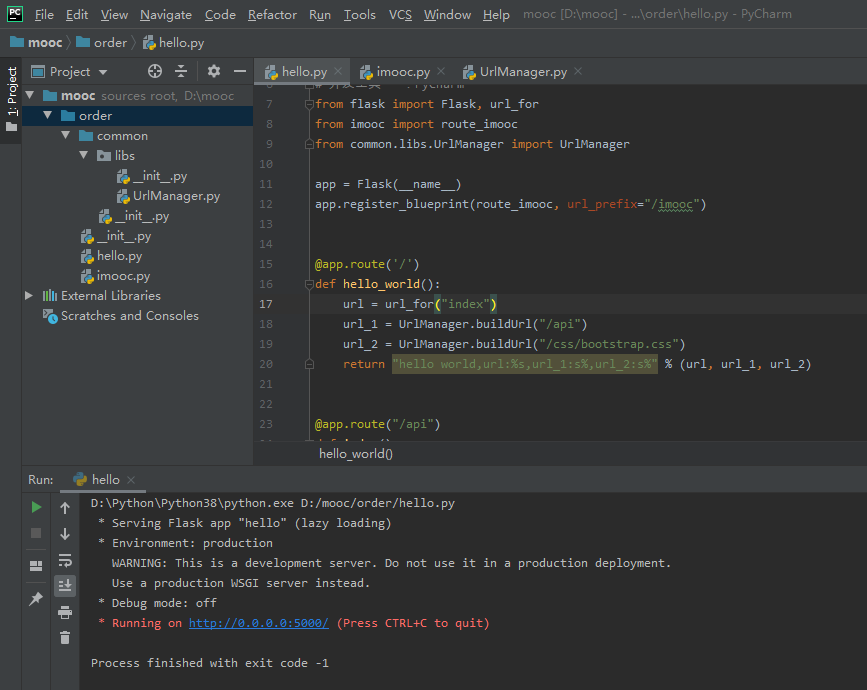Toggle soft-wrap in Run console
Screen dimensions: 867x690
click(x=65, y=560)
